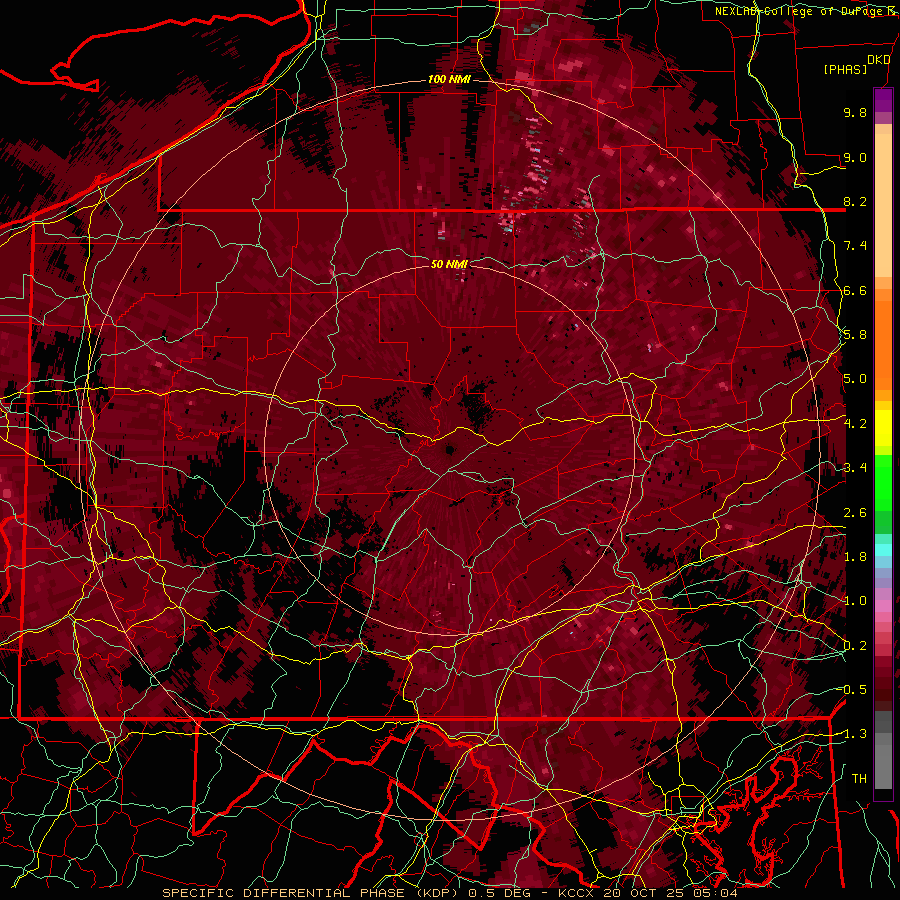The height and width of the screenshot is (900, 900).
Task: Click the "-1.3" scale value
Action: [x=852, y=734]
